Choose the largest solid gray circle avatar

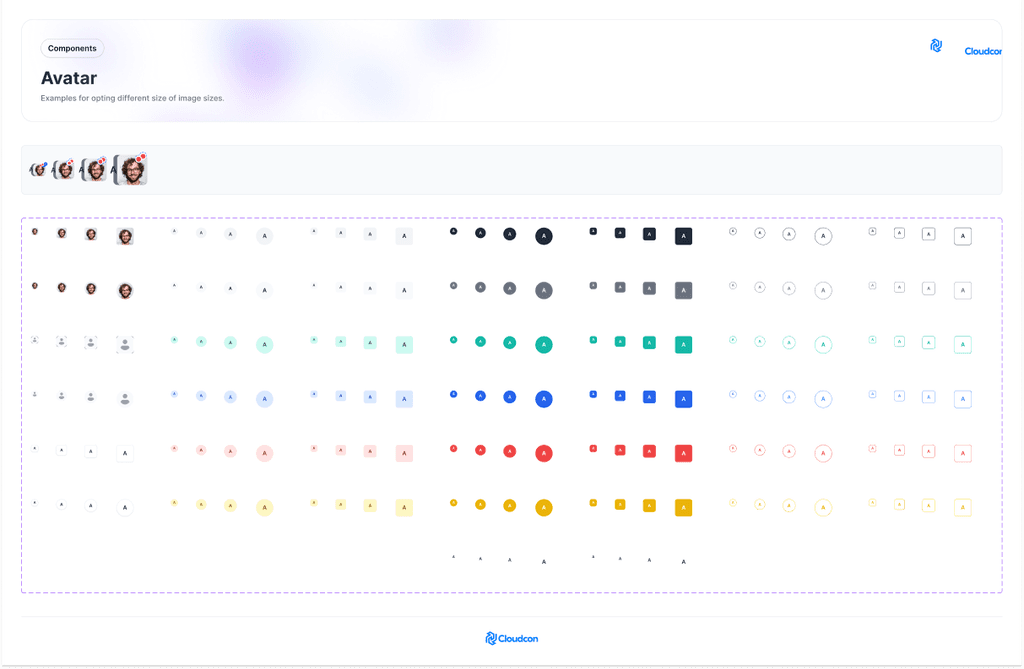(x=544, y=290)
